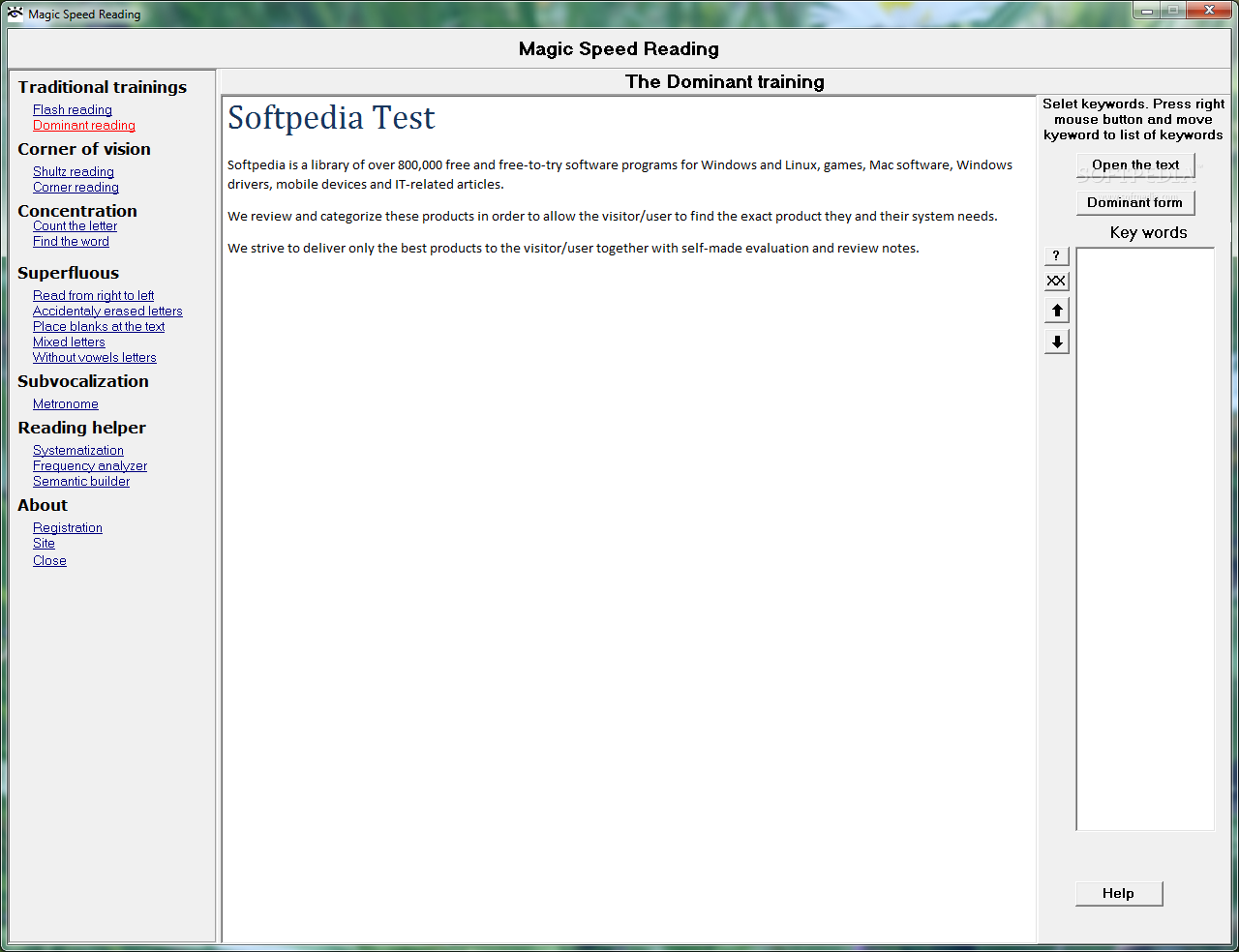The width and height of the screenshot is (1239, 952).
Task: Open the Systematization helper
Action: [78, 451]
